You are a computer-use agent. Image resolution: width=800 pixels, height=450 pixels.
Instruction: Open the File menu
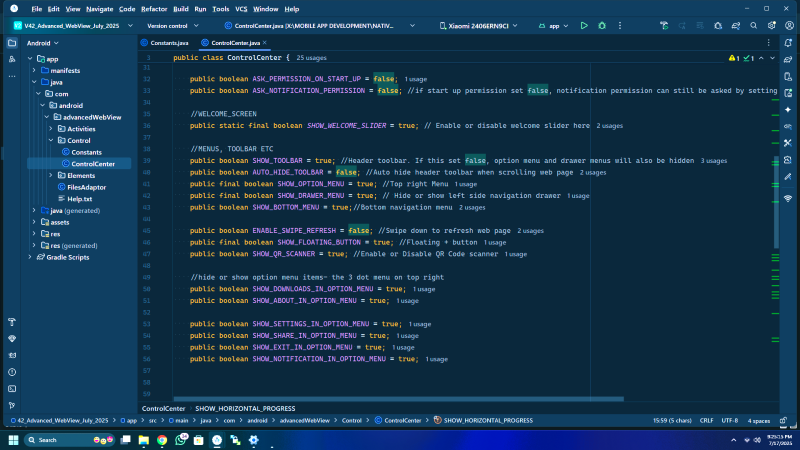[x=36, y=9]
